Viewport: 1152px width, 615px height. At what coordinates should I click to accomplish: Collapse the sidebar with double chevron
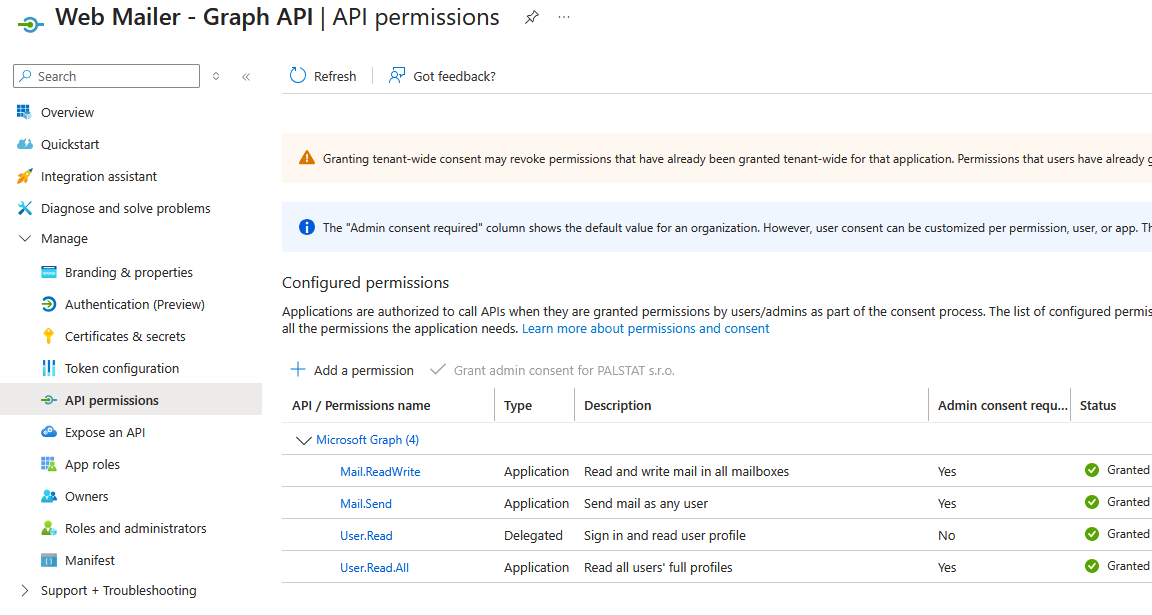246,76
